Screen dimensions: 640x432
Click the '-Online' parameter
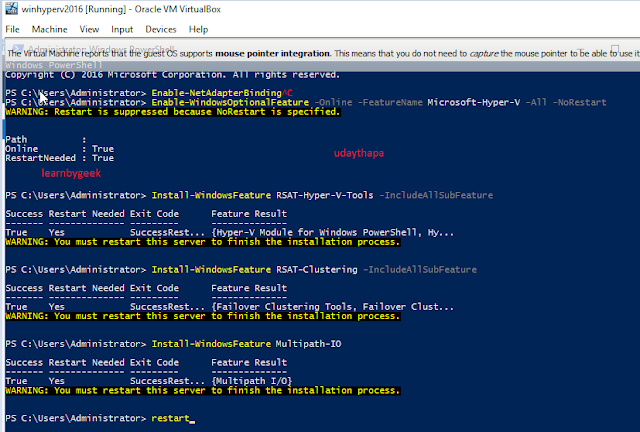333,102
